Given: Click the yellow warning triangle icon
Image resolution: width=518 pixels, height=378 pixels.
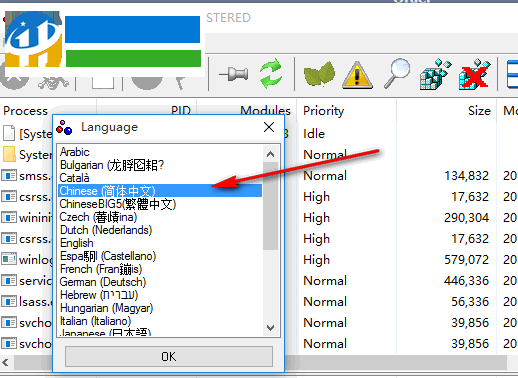Looking at the screenshot, I should coord(357,75).
